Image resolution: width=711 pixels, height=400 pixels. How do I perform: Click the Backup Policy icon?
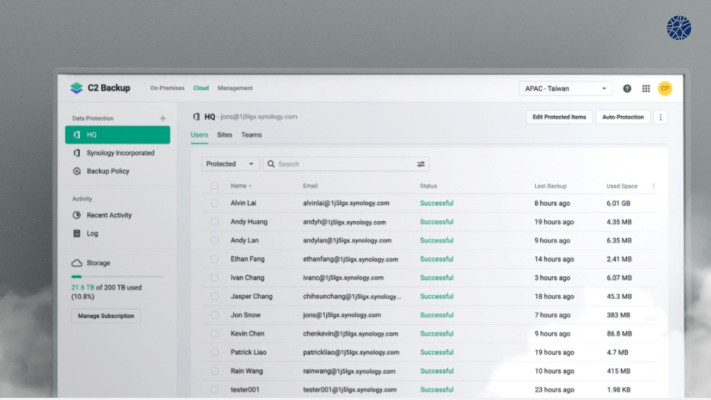point(77,171)
